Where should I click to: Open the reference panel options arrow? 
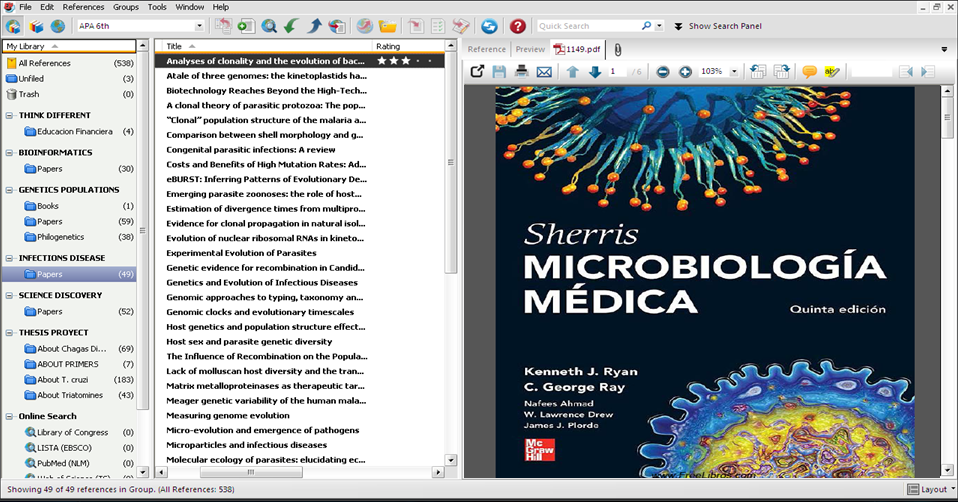(945, 49)
